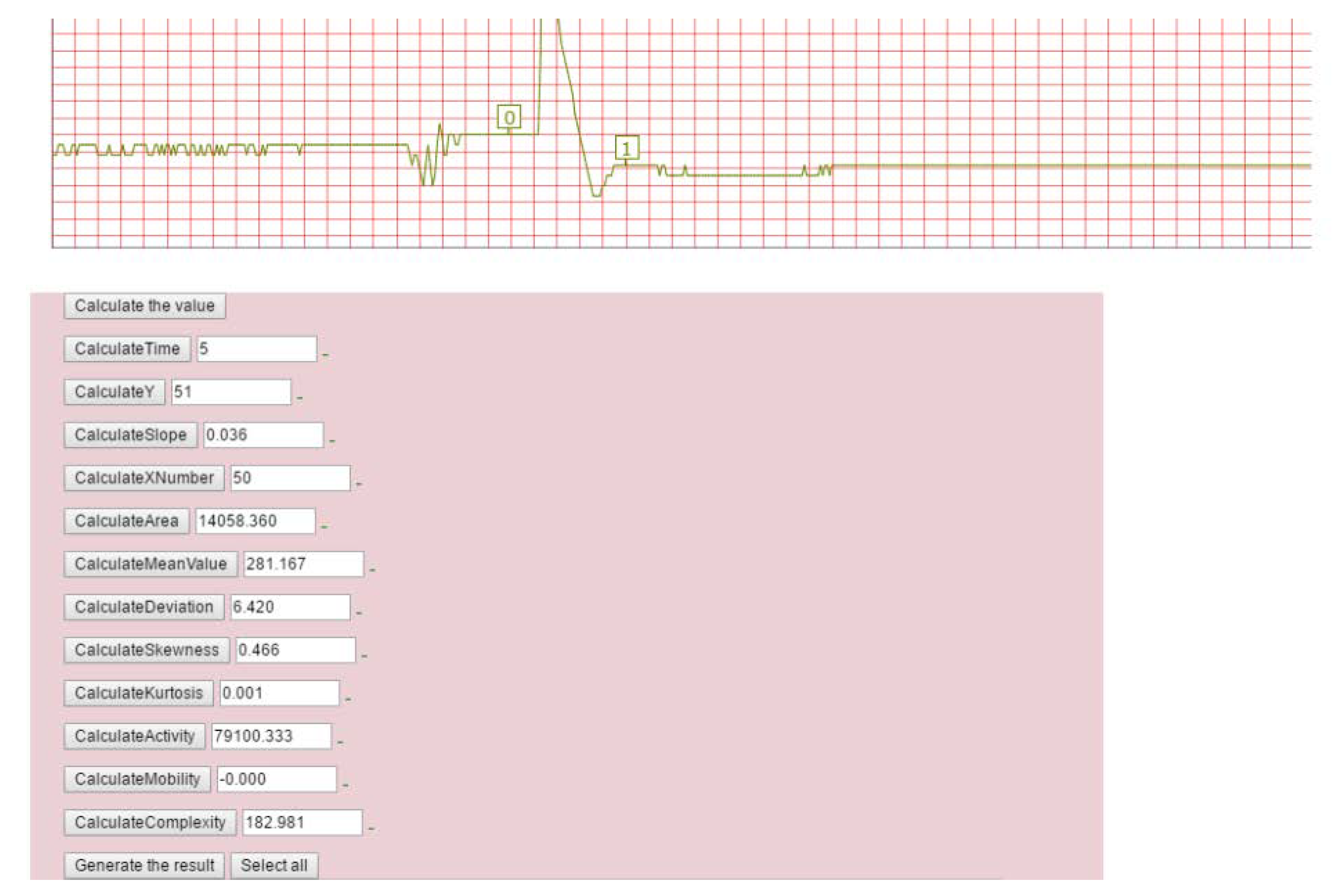
Task: Click the Calculate the value button
Action: point(145,306)
